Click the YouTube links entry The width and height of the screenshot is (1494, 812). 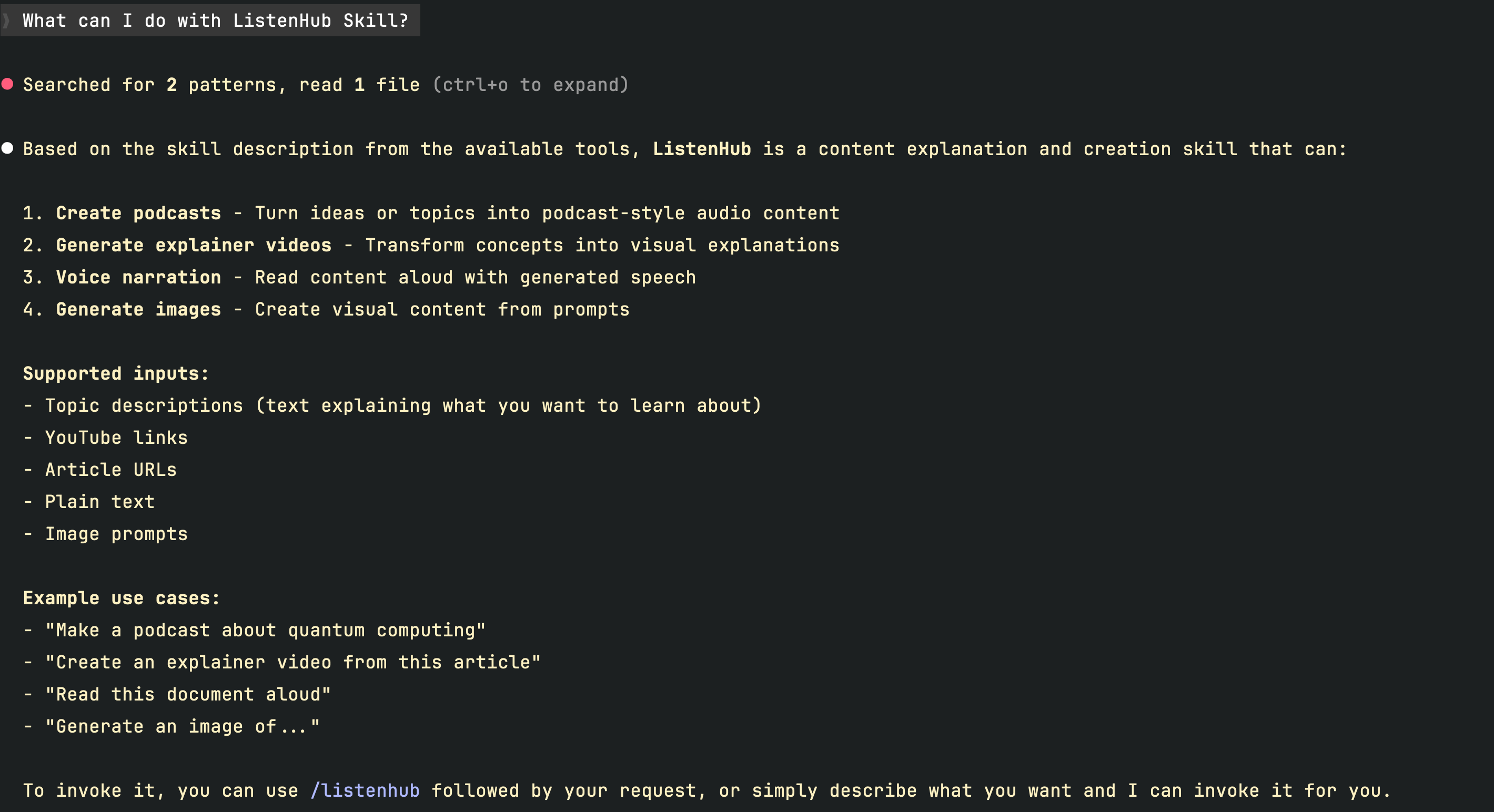[116, 438]
